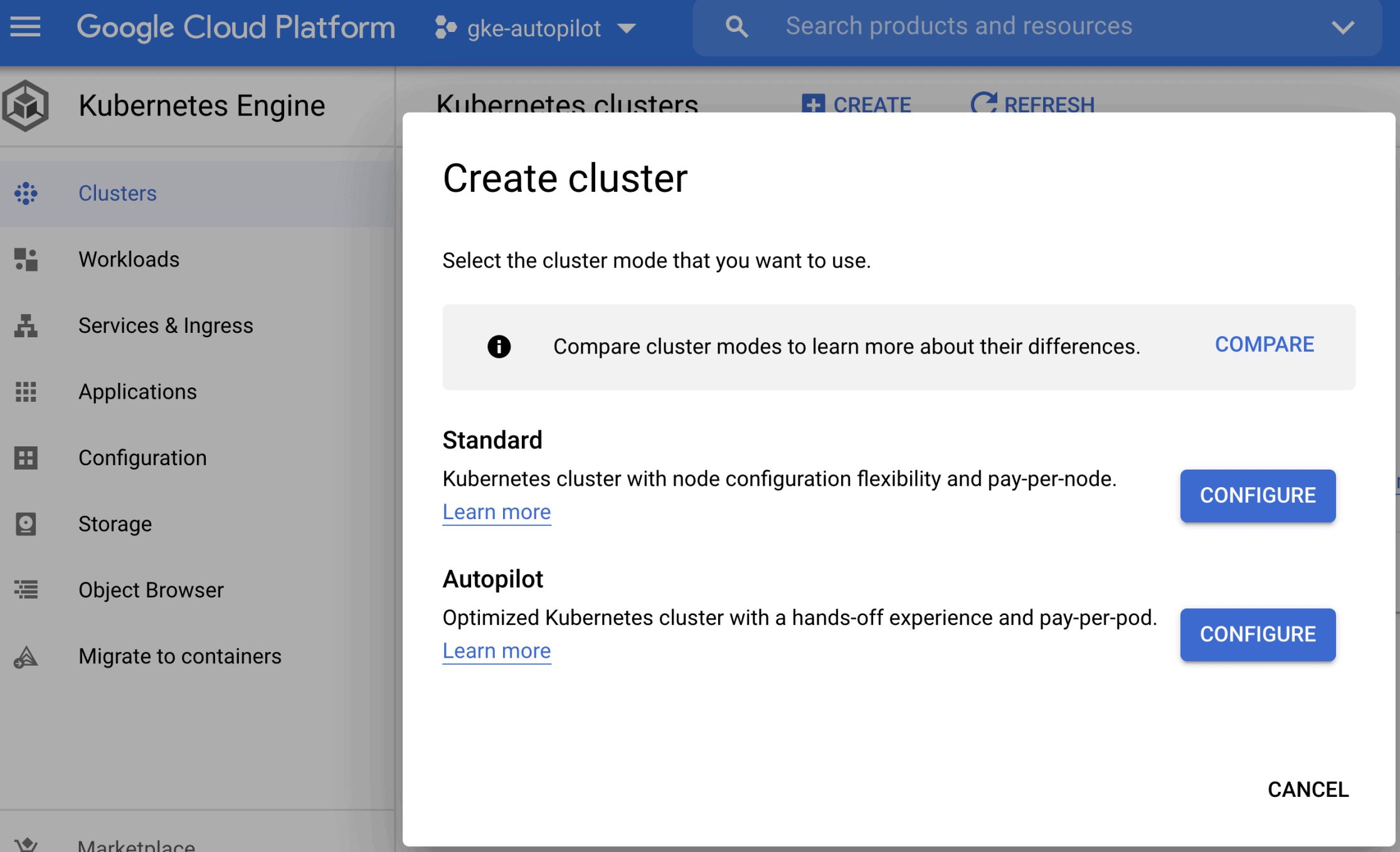Viewport: 1400px width, 852px height.
Task: Click COMPARE to compare cluster modes
Action: 1264,344
